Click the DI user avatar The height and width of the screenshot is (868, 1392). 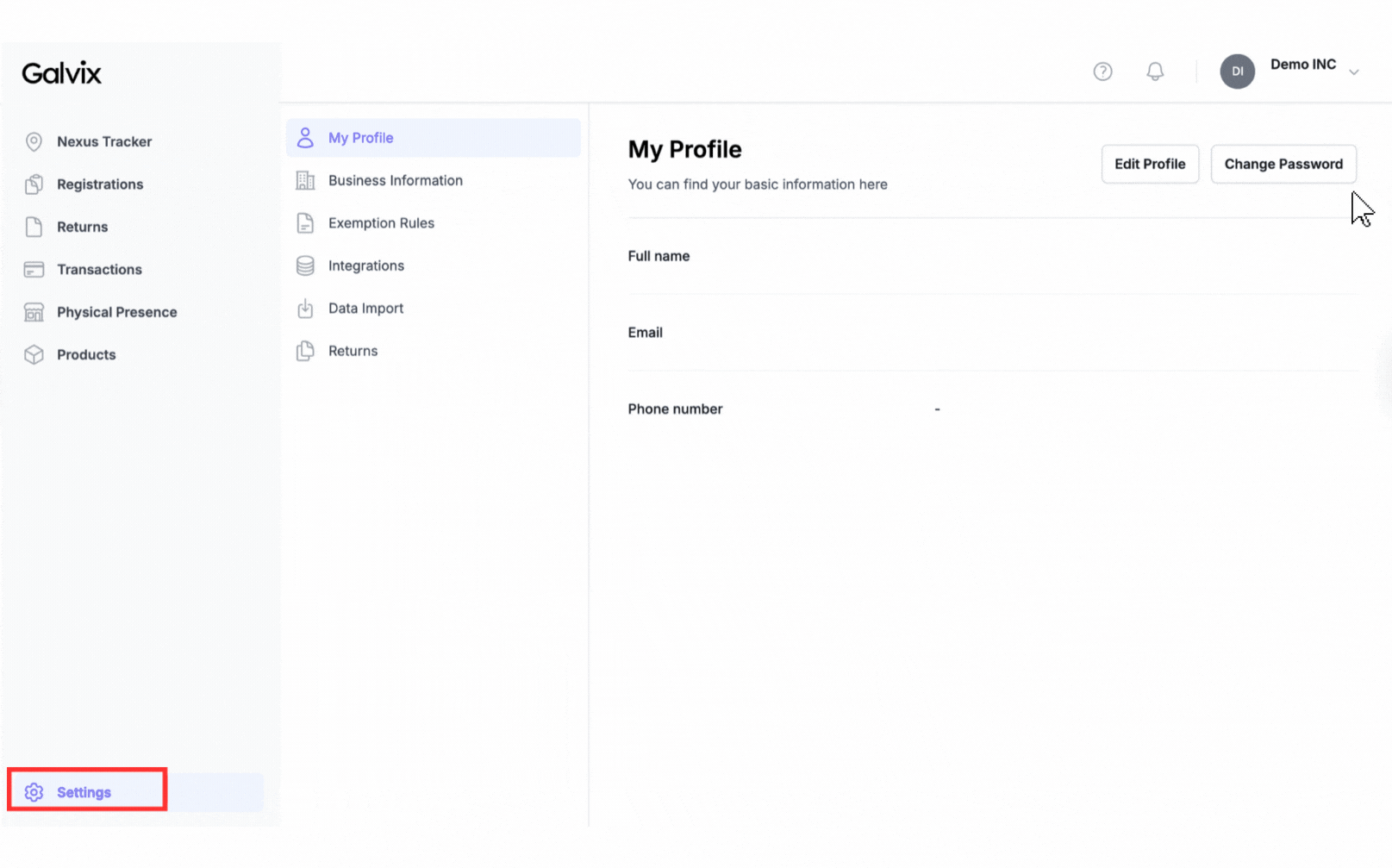1237,72
